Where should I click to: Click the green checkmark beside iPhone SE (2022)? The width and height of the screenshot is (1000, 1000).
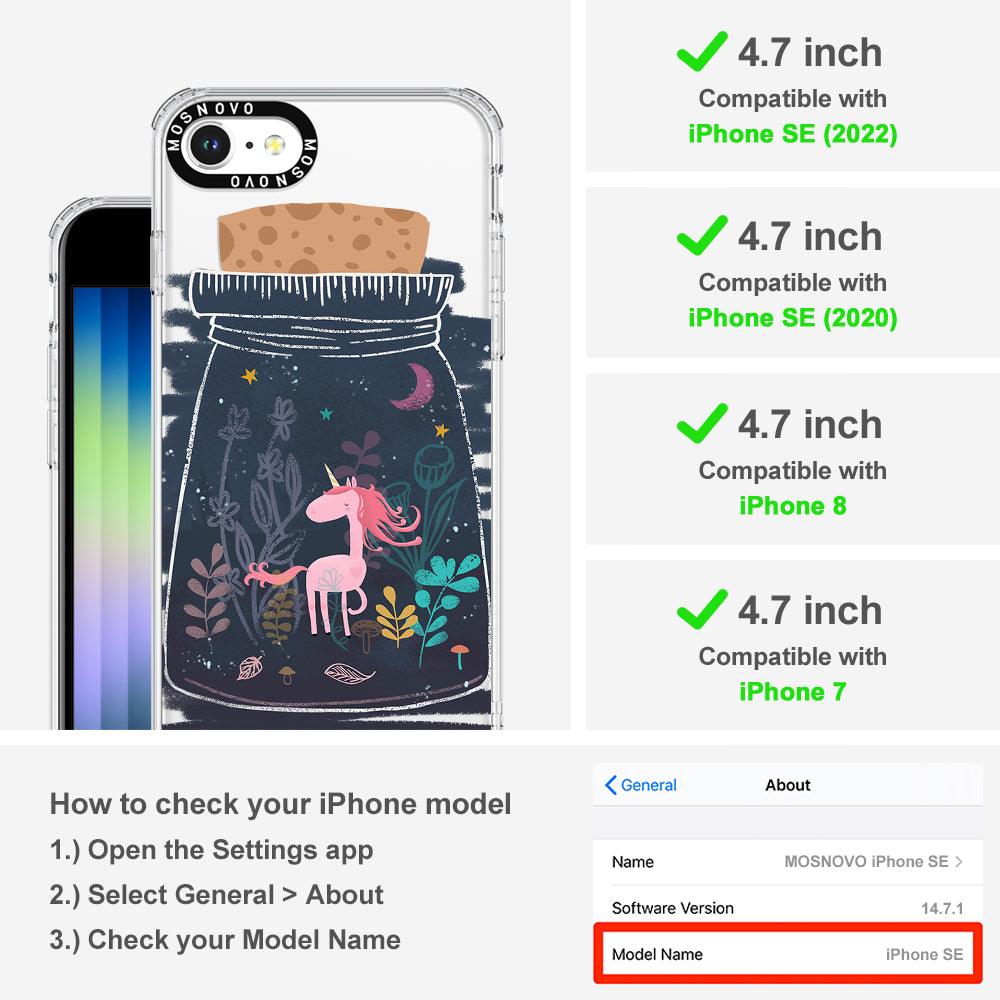(702, 51)
